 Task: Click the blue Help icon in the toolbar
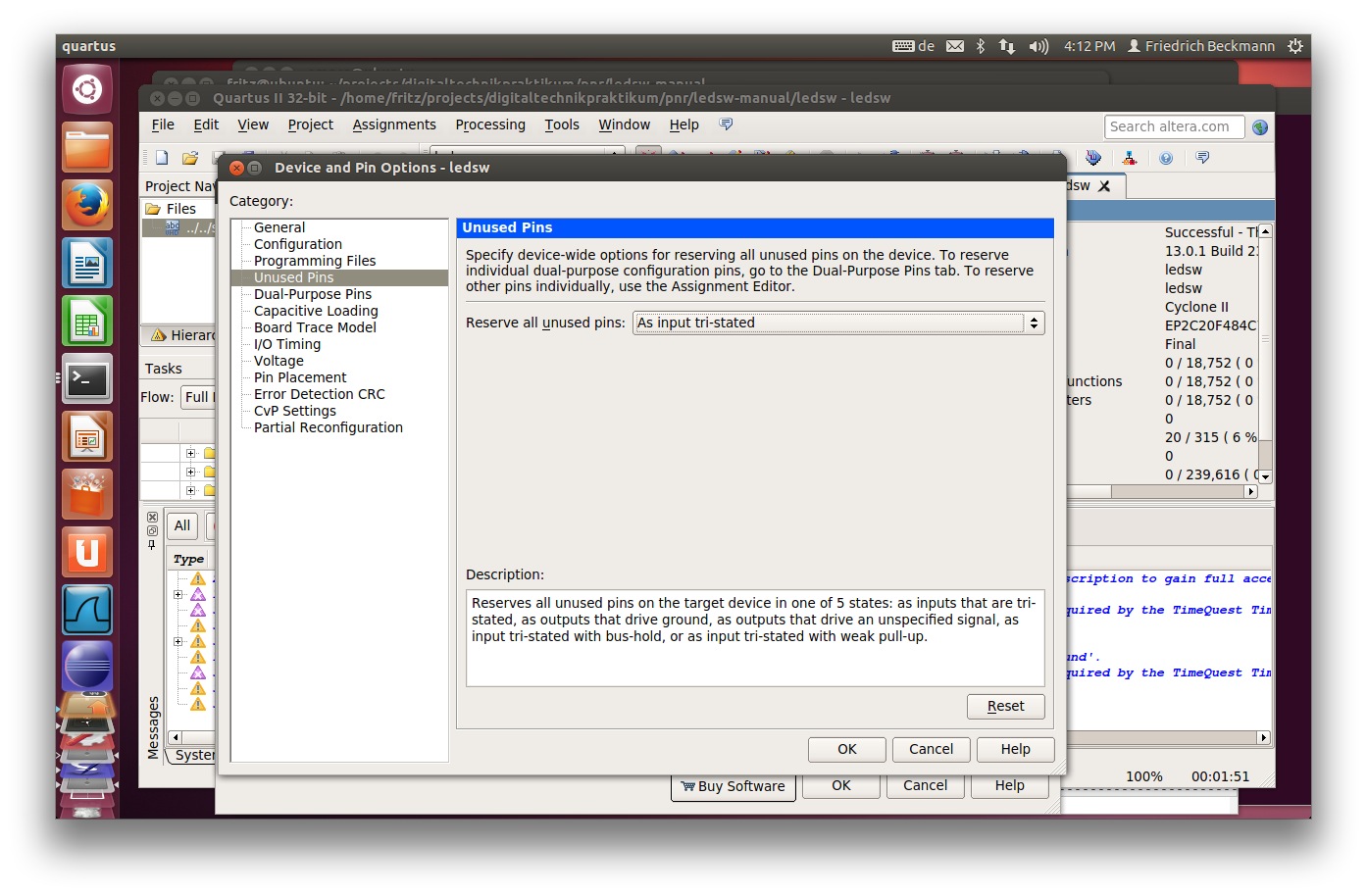(1166, 158)
